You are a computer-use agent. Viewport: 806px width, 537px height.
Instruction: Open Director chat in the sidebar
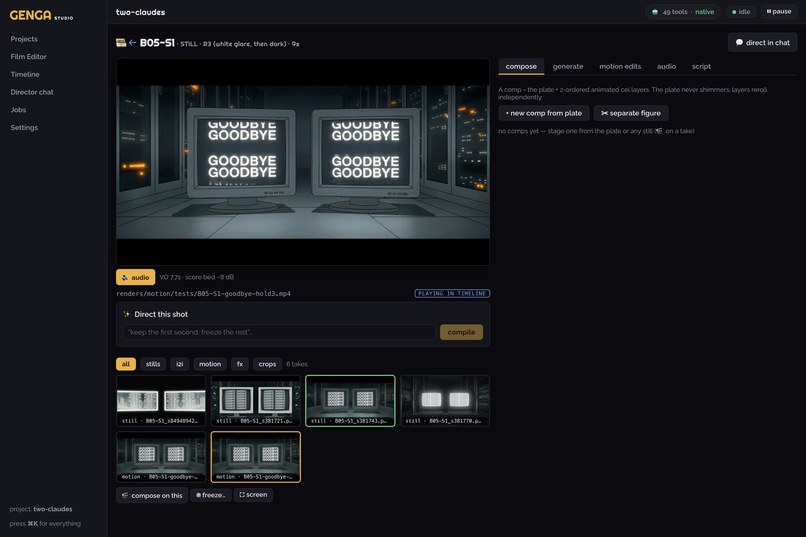32,92
